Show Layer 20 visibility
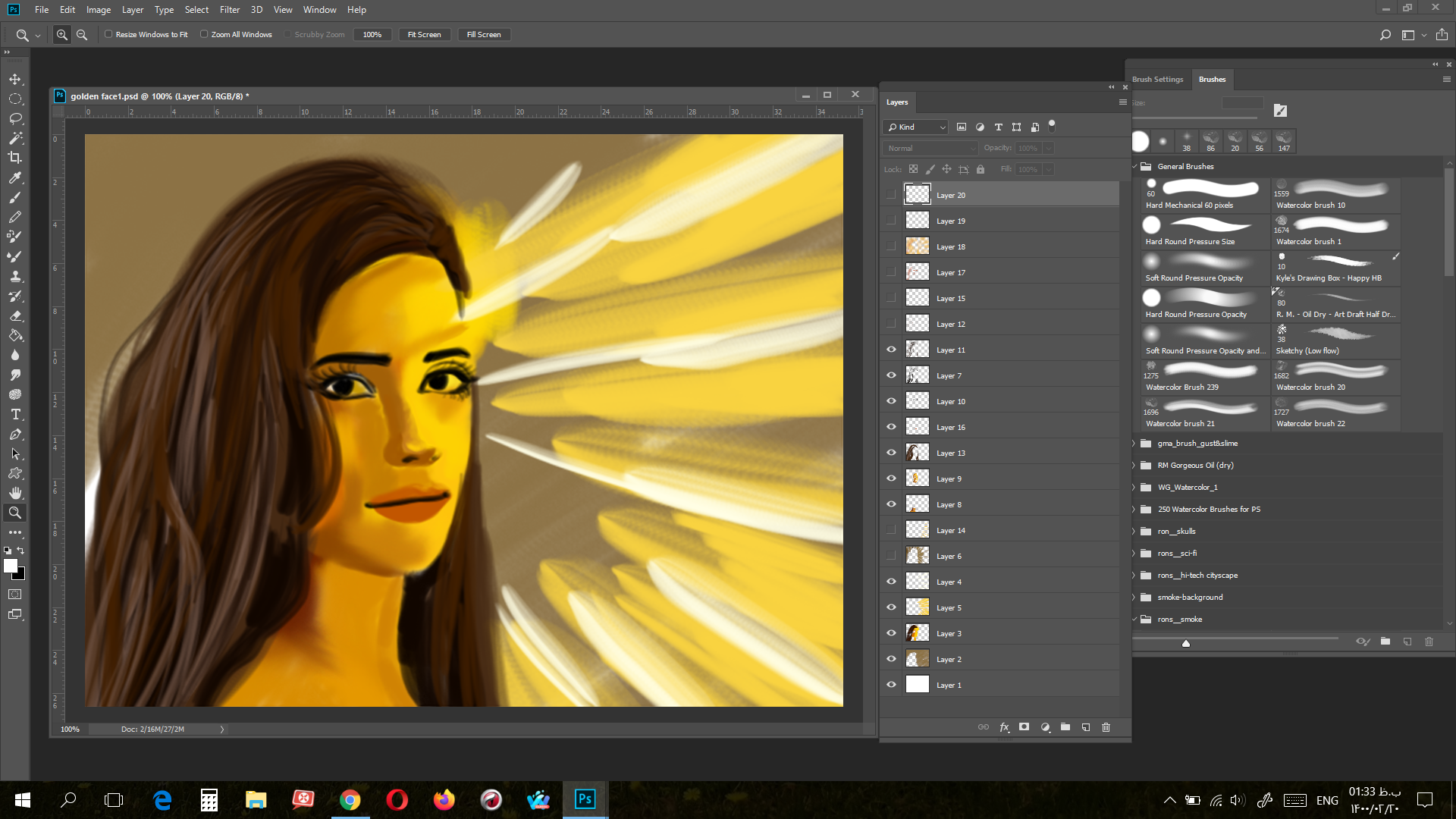 tap(891, 195)
